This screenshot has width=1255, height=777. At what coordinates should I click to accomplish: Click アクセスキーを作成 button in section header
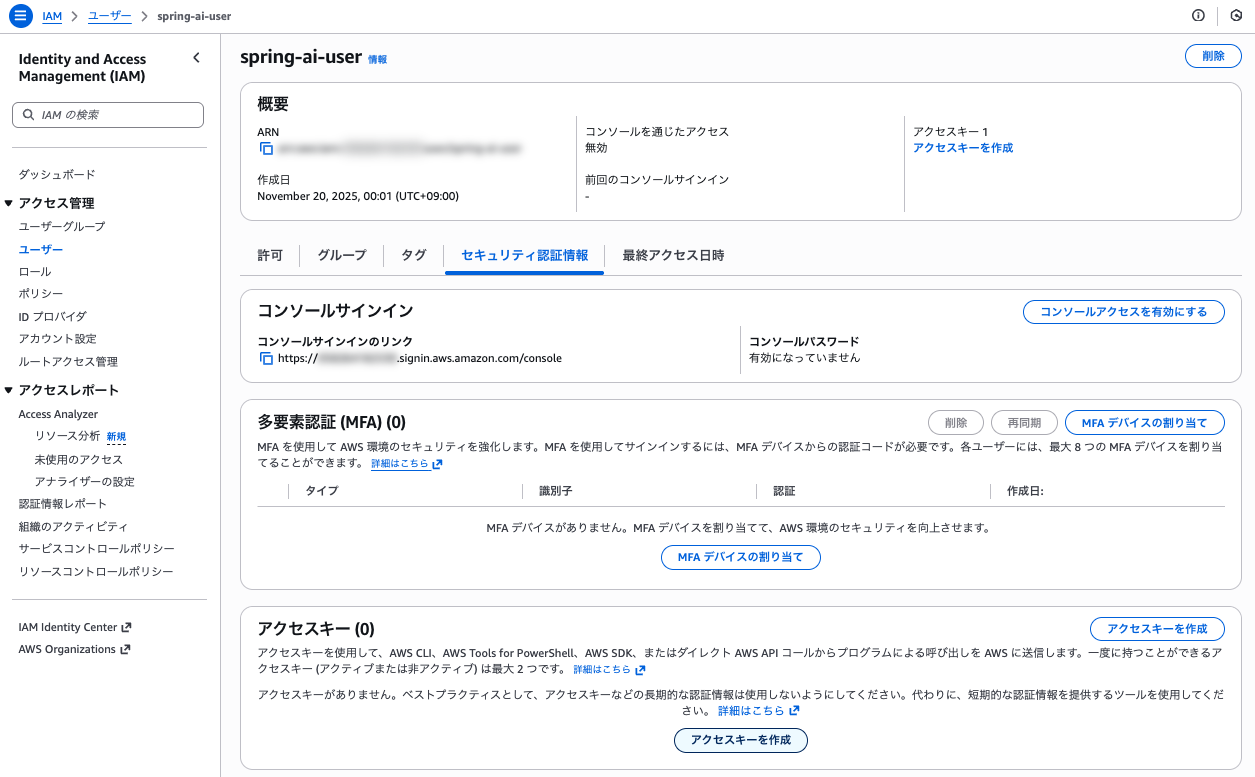pyautogui.click(x=1157, y=629)
